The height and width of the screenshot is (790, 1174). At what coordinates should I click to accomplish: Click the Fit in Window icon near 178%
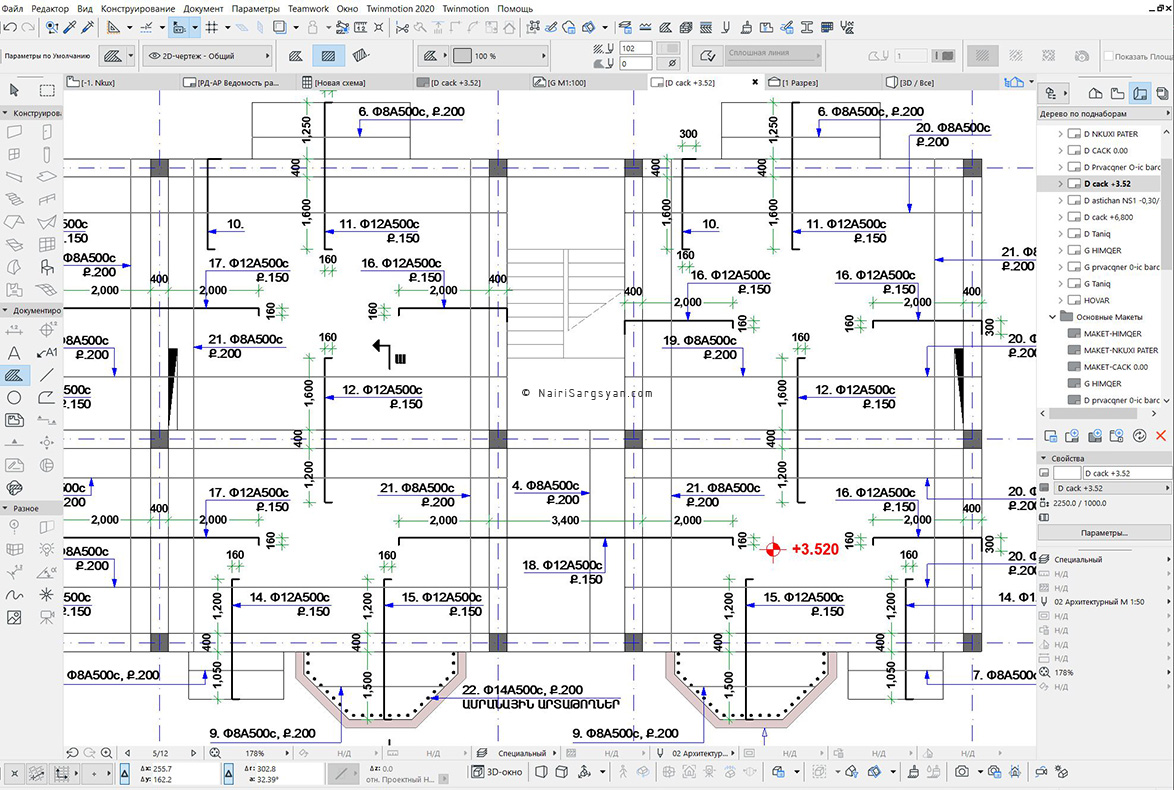point(216,753)
